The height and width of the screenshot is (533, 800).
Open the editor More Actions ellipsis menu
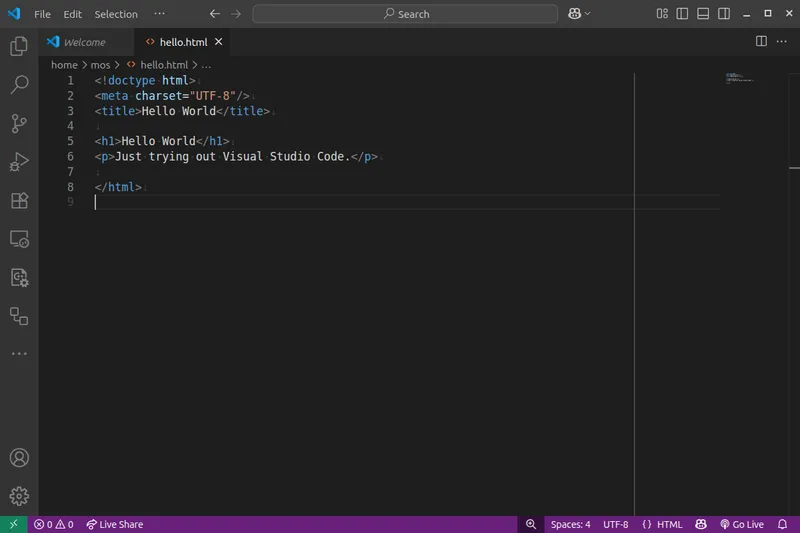coord(782,42)
